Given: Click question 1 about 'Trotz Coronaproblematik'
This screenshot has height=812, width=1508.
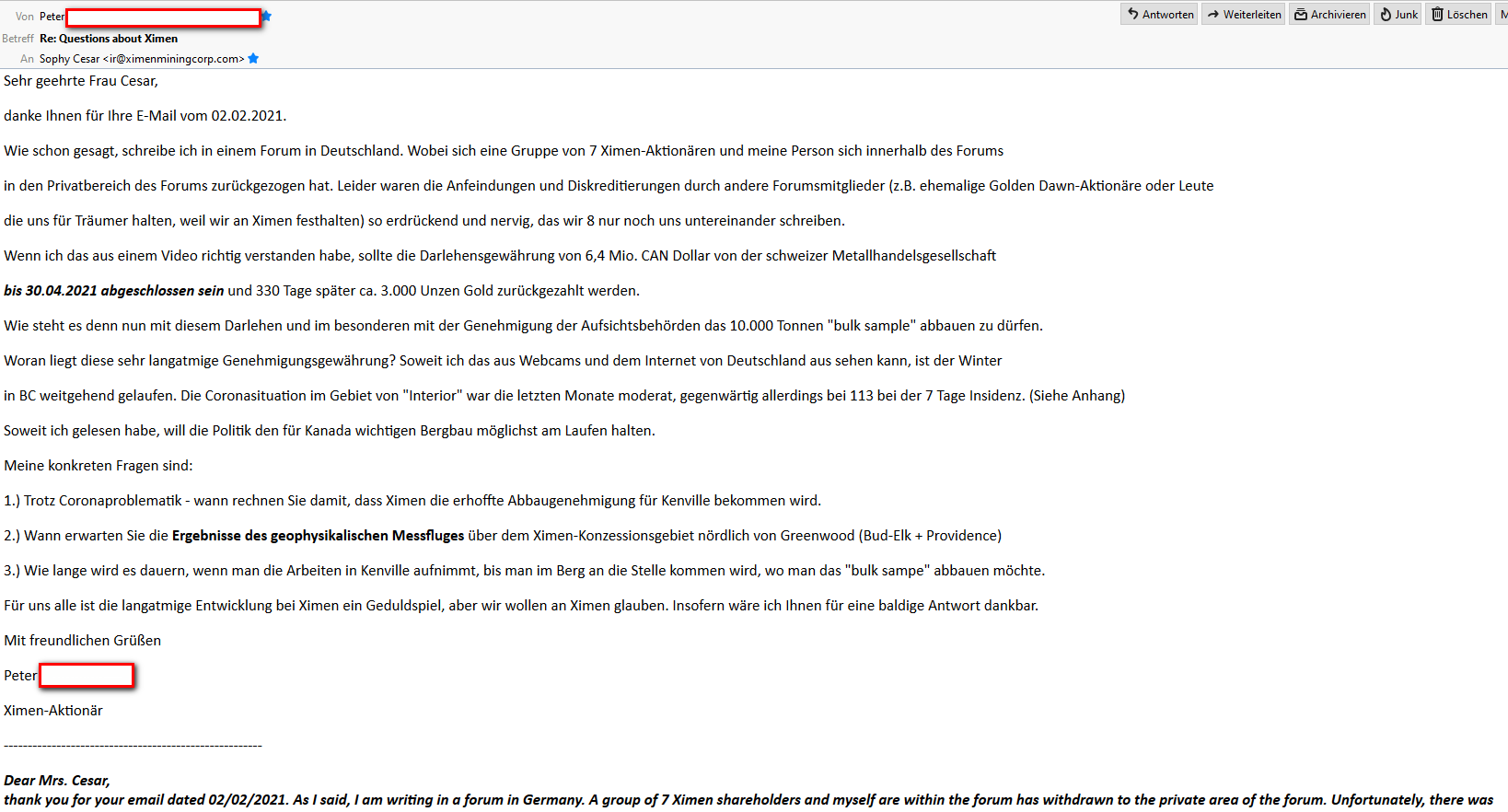Looking at the screenshot, I should tap(412, 501).
